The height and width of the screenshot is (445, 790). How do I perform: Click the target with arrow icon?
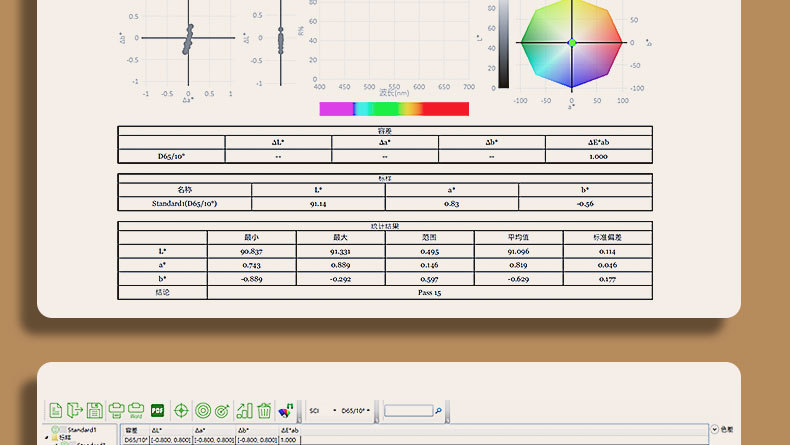(223, 410)
